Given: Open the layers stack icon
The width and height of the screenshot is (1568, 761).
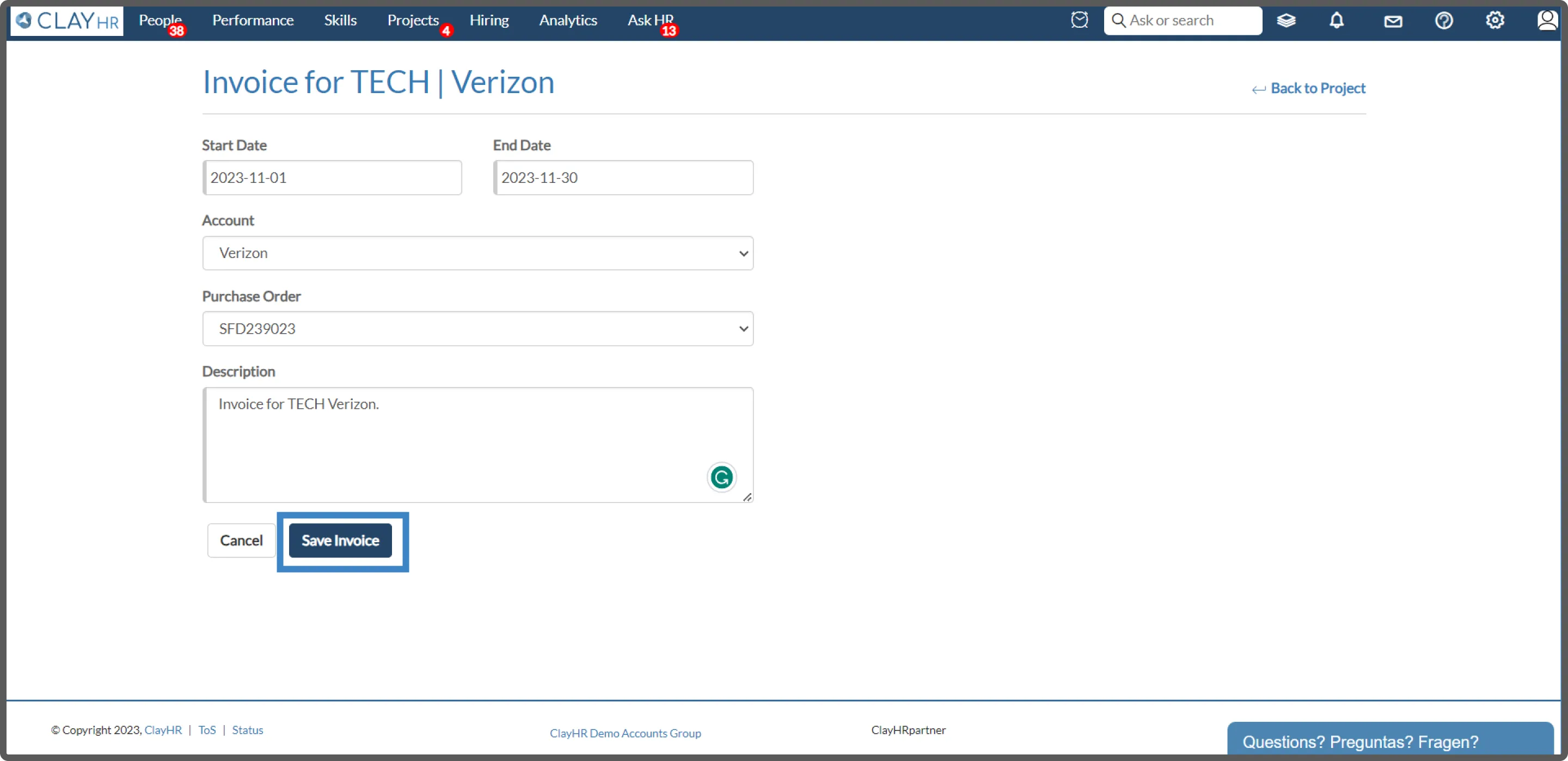Looking at the screenshot, I should pos(1285,21).
